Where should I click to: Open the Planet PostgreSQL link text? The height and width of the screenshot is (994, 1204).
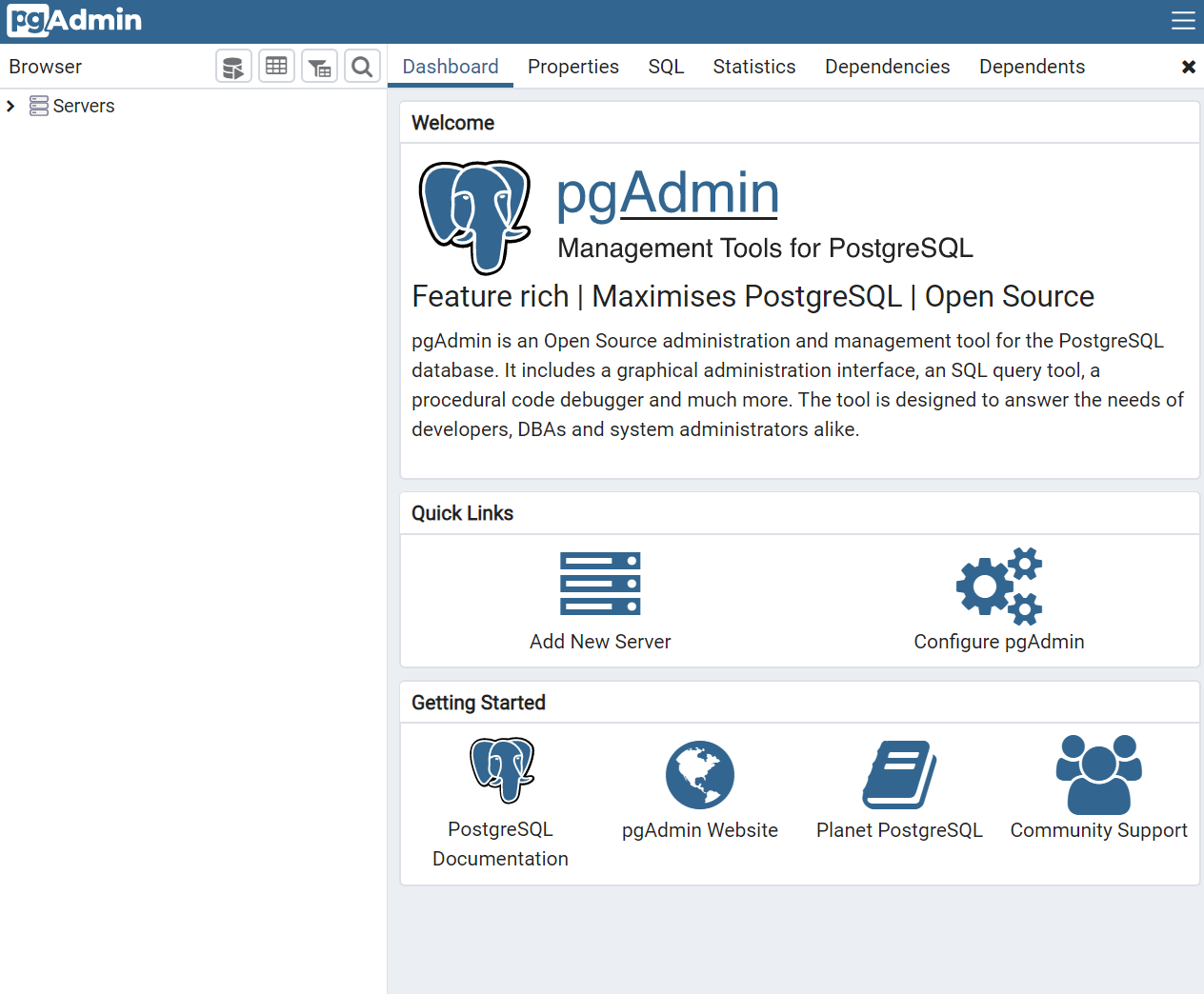tap(899, 830)
